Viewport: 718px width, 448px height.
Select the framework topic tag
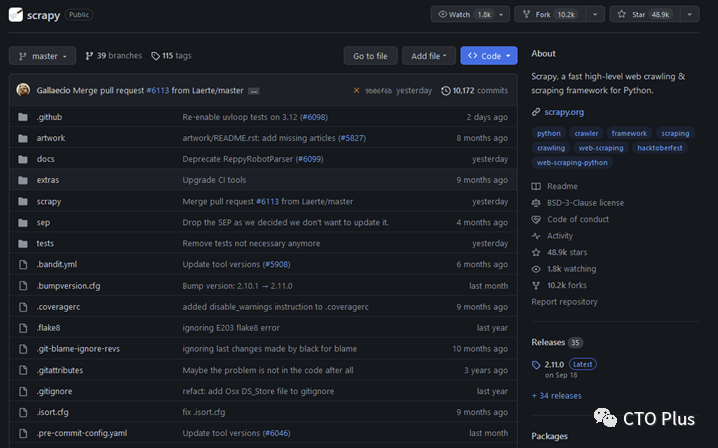point(629,133)
